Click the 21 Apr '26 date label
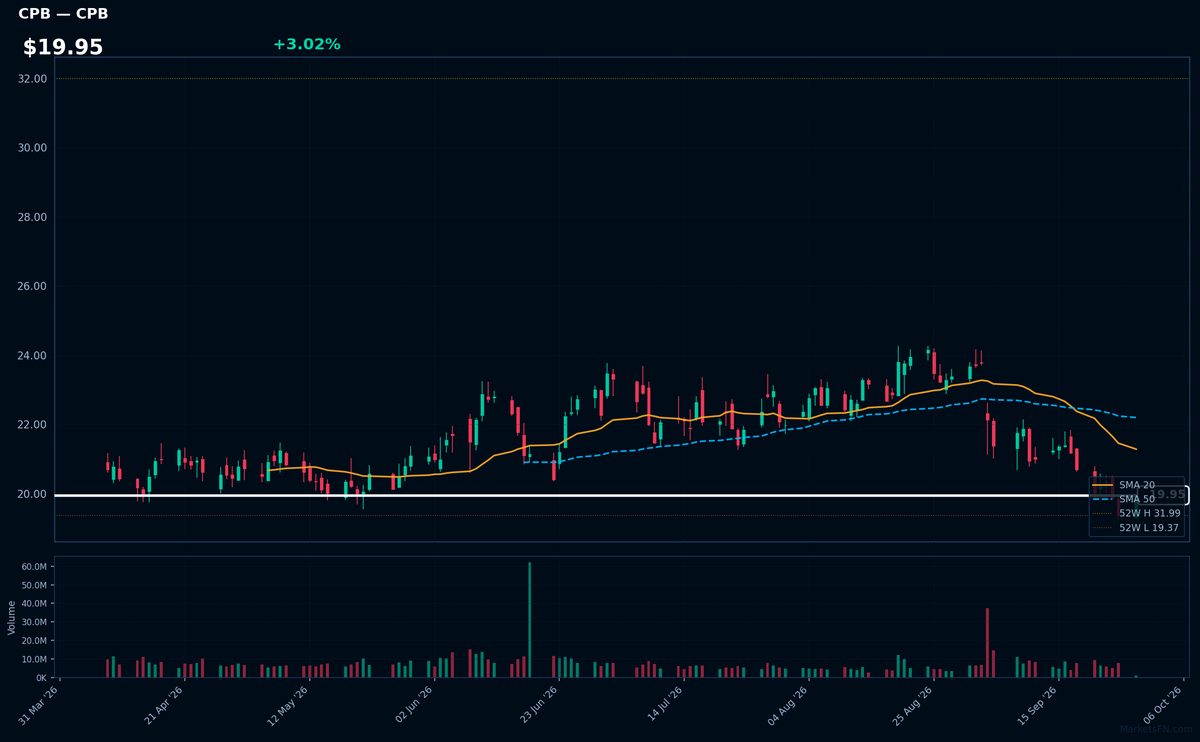The height and width of the screenshot is (742, 1200). pos(165,706)
